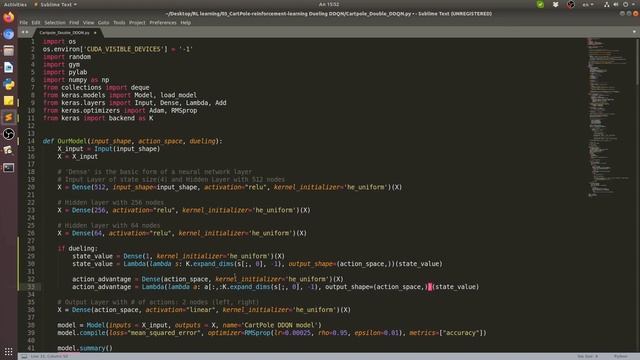Click the tab scroll left arrow
The image size is (640, 360).
pyautogui.click(x=23, y=32)
